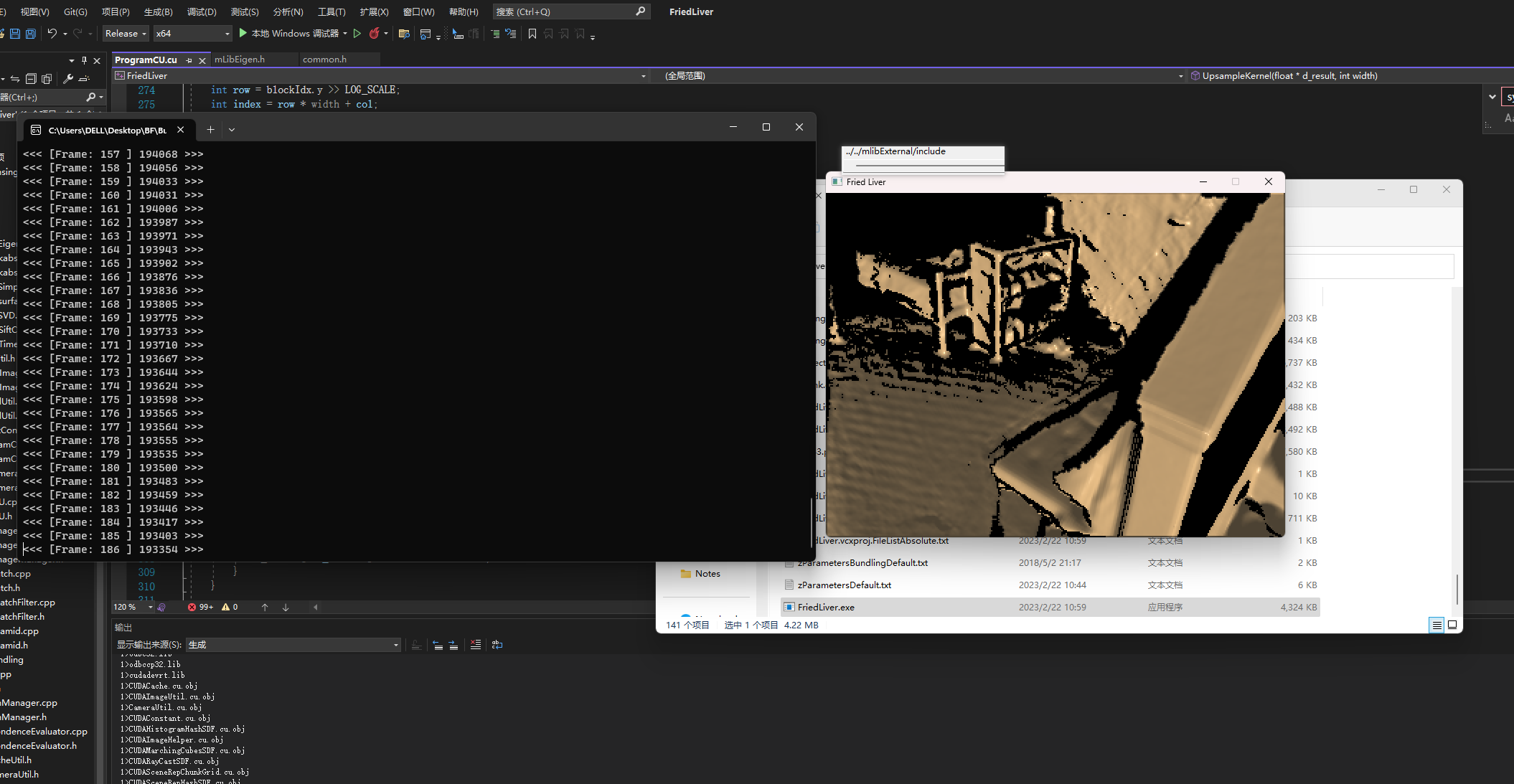Toggle pin on ProgramCU.cu tab
The width and height of the screenshot is (1514, 784).
coord(189,60)
